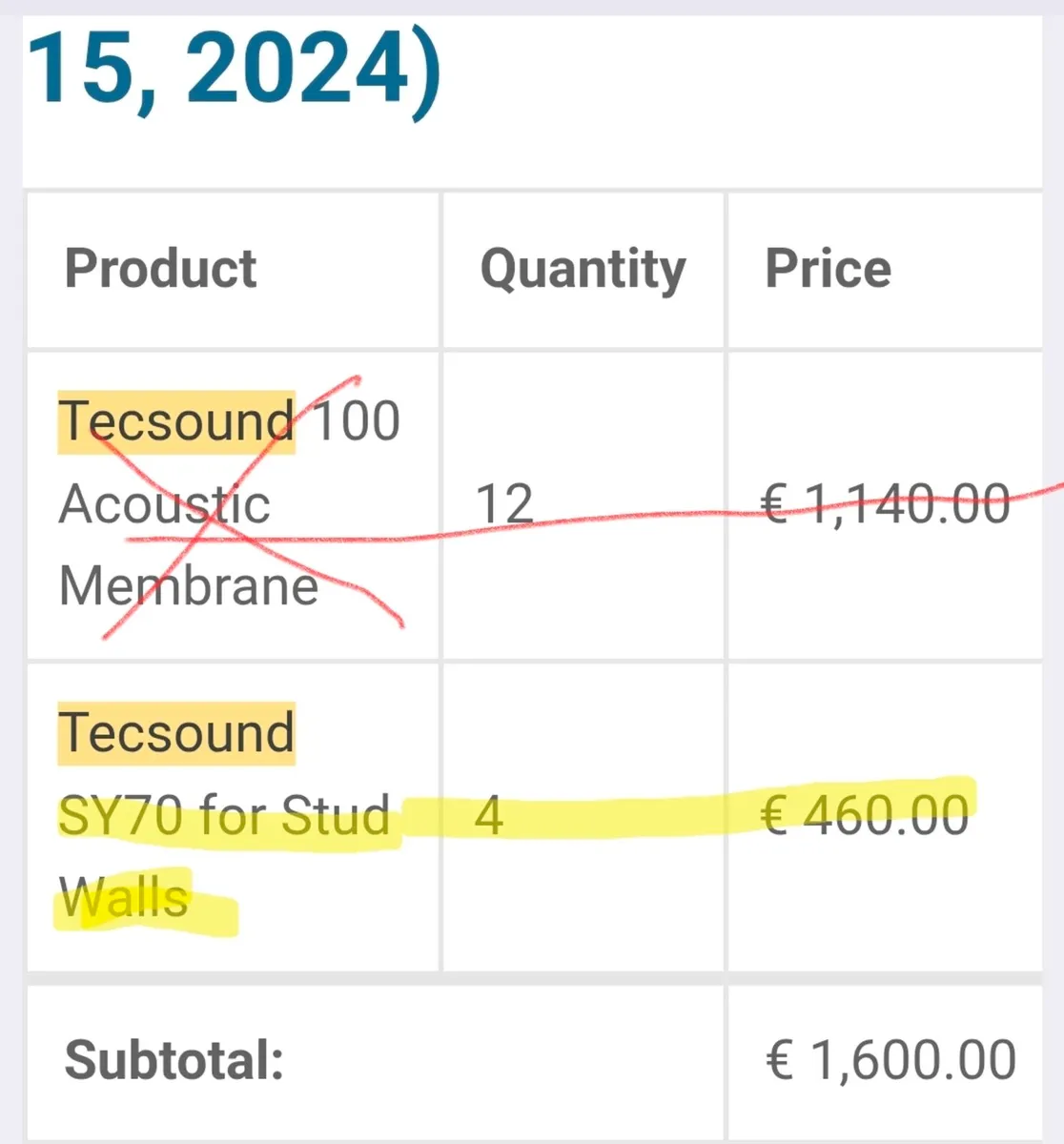This screenshot has width=1064, height=1144.
Task: Click the Product column header
Action: (160, 268)
